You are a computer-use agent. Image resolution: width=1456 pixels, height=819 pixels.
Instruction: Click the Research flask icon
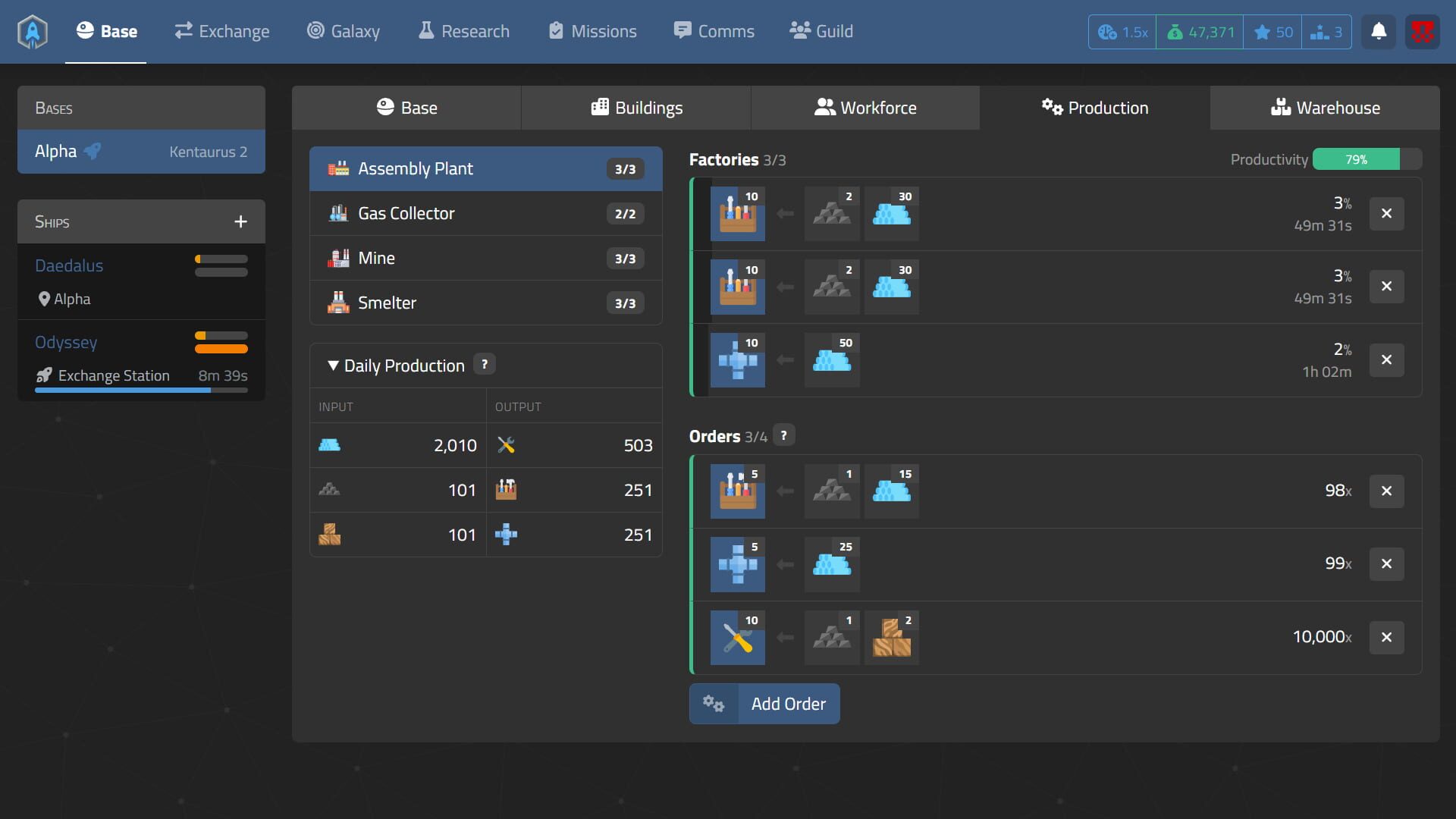[x=427, y=31]
